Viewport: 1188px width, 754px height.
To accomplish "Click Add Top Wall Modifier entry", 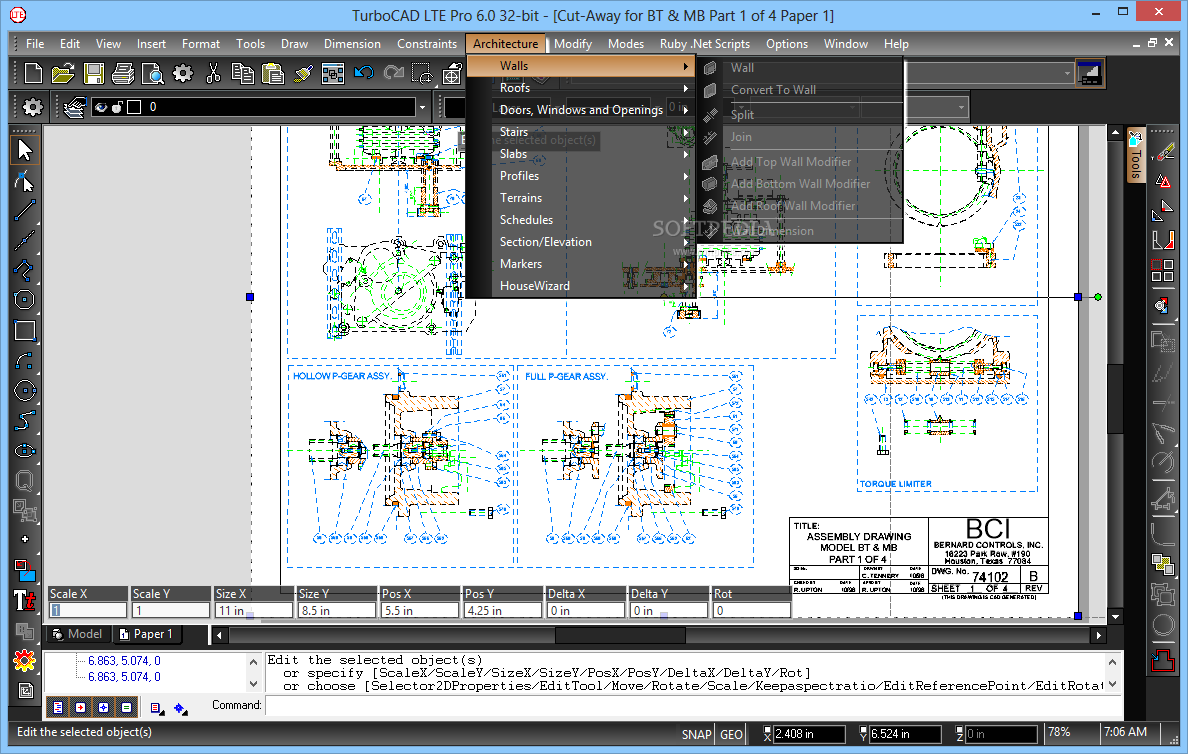I will tap(800, 161).
